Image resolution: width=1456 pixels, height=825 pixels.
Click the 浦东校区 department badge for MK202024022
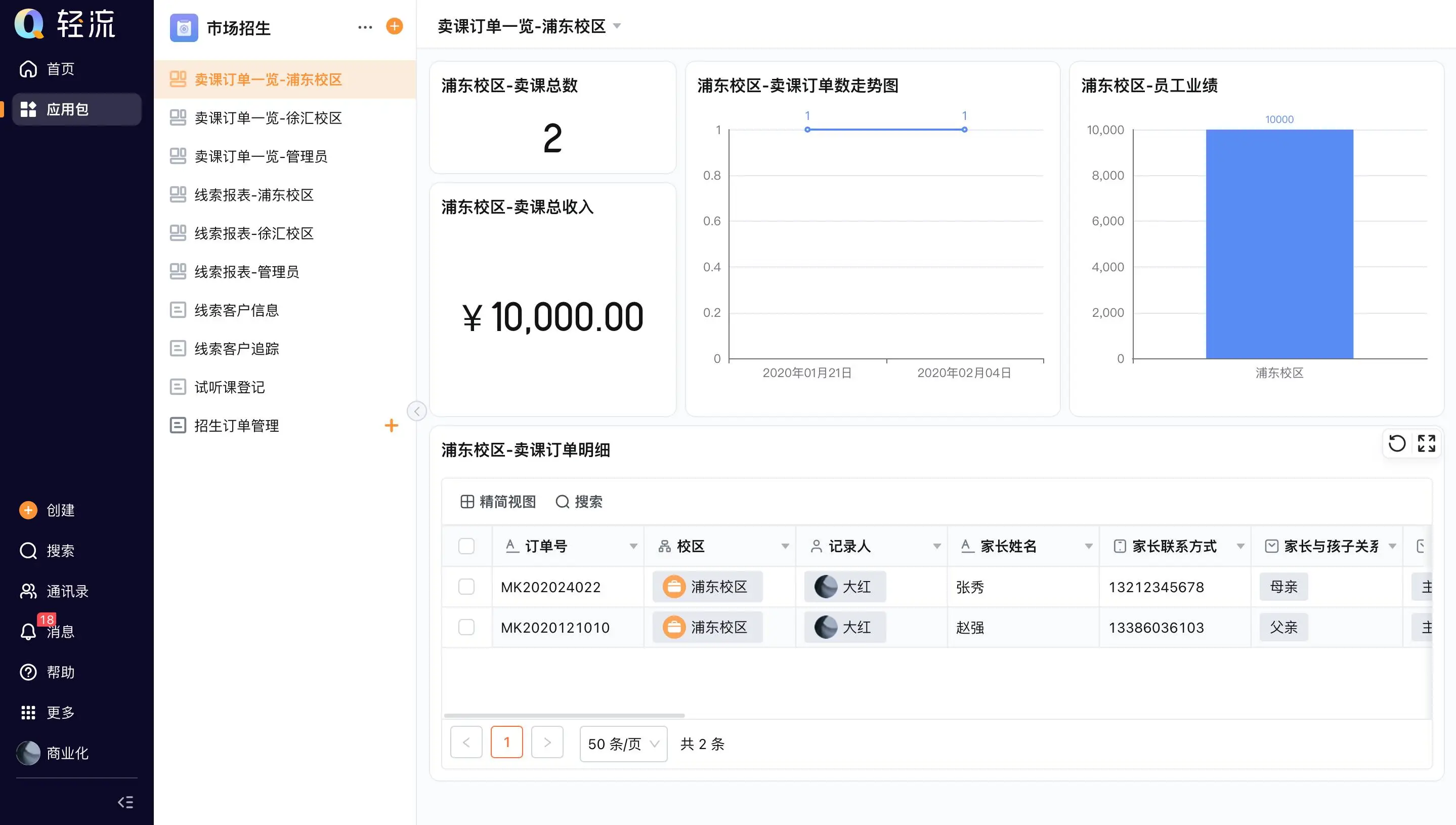707,587
